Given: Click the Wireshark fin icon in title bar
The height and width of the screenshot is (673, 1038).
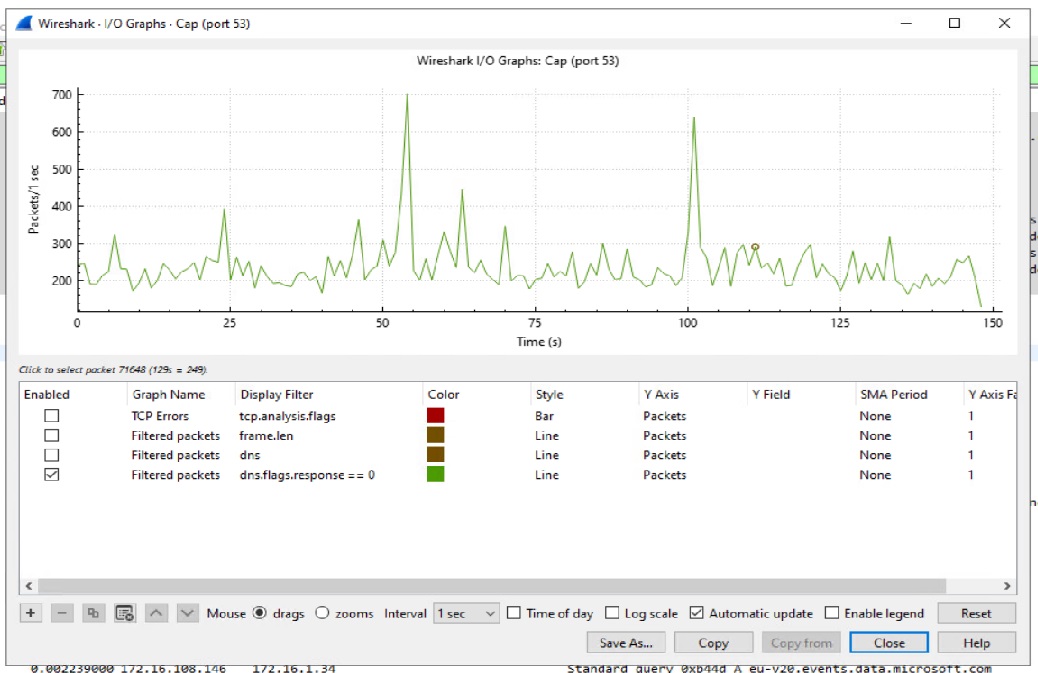Looking at the screenshot, I should point(24,23).
